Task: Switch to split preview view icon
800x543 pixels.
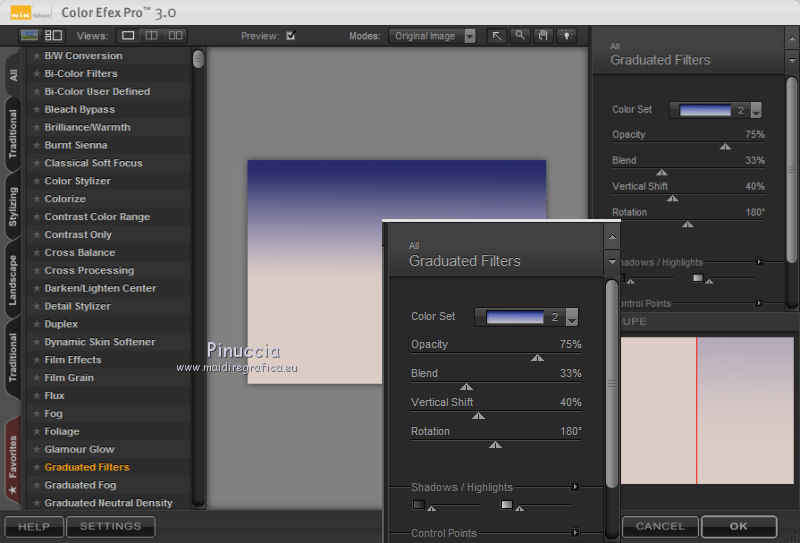Action: click(152, 36)
